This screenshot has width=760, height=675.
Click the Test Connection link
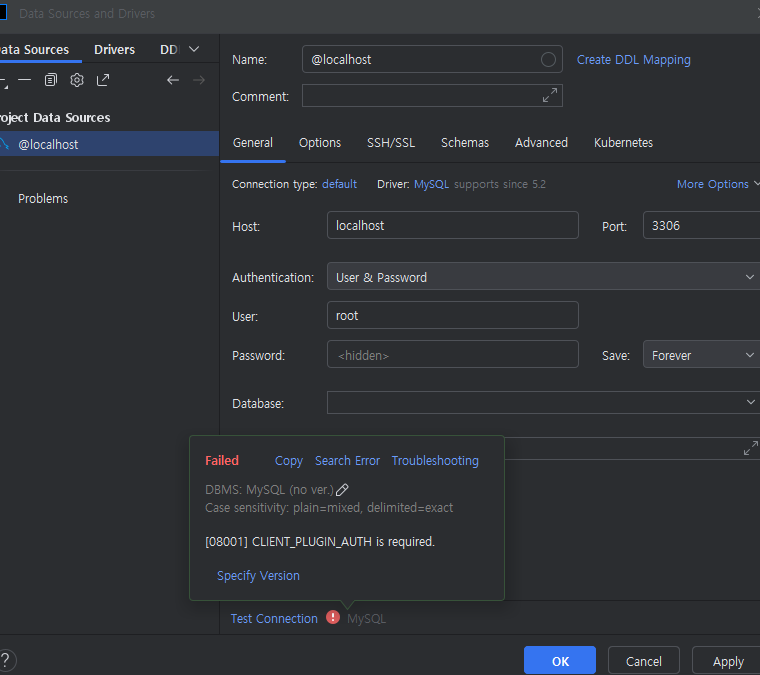pos(274,619)
